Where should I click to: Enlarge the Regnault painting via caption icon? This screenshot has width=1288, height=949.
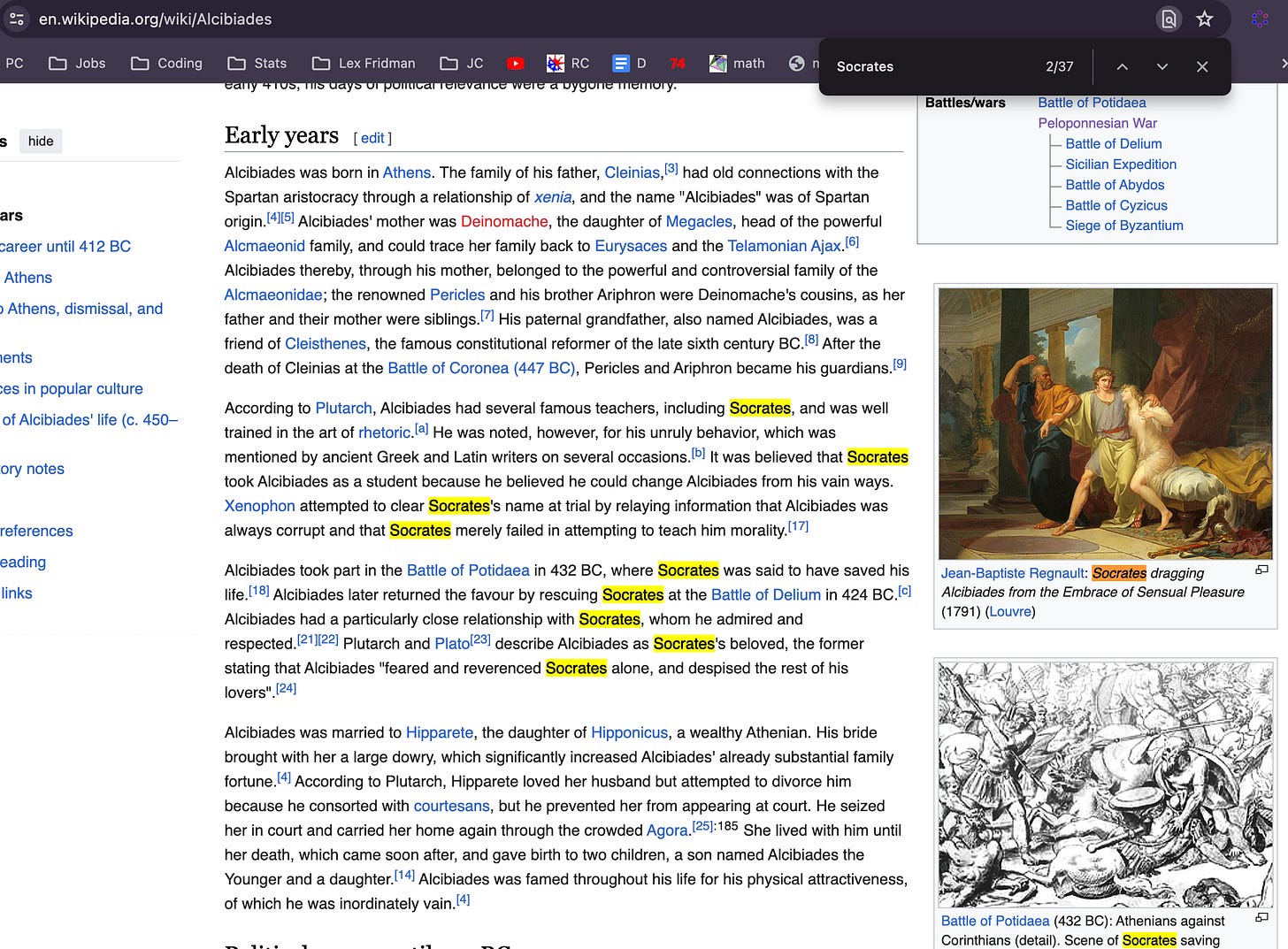[1262, 570]
